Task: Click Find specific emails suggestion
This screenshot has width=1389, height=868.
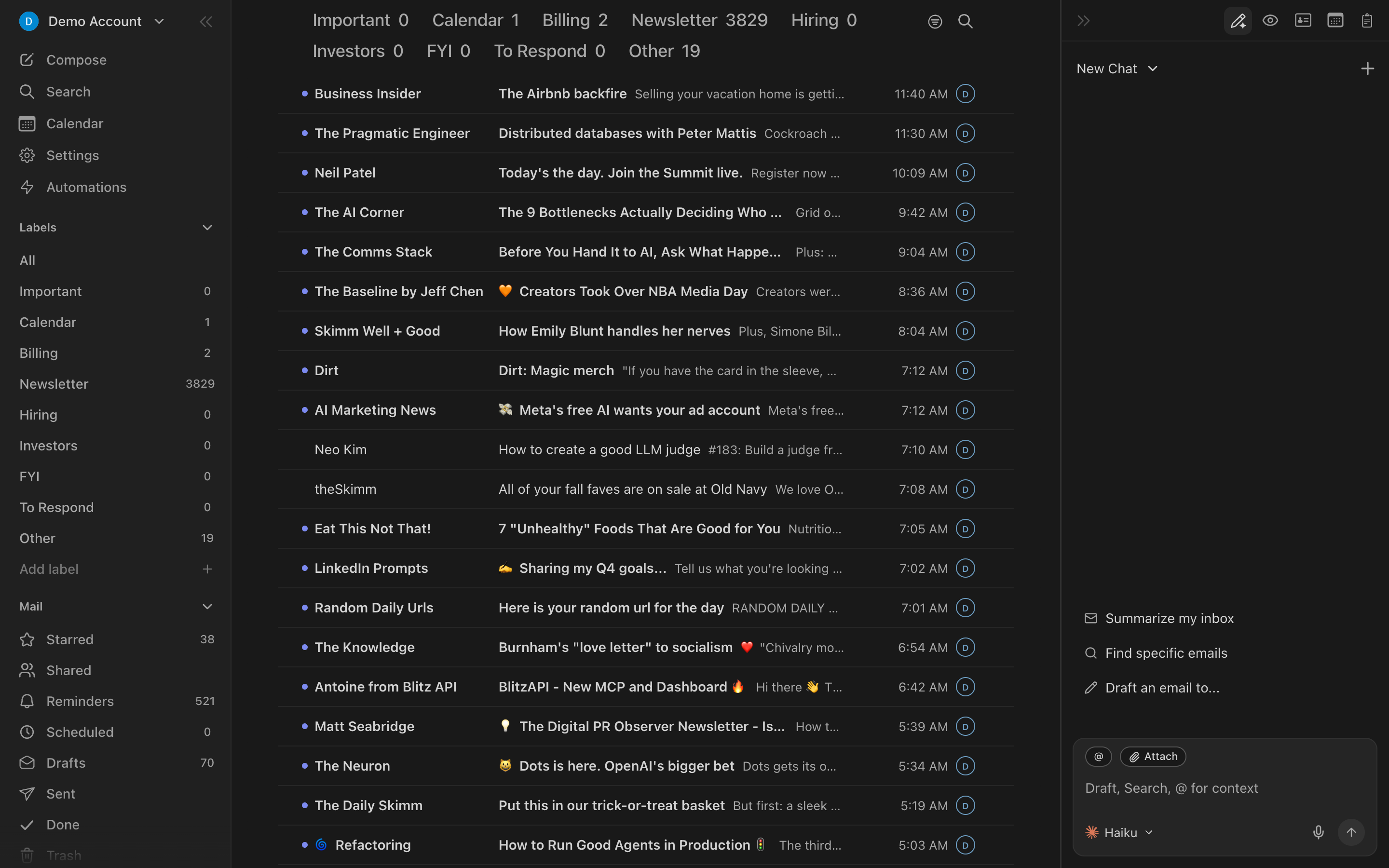Action: pos(1156,653)
